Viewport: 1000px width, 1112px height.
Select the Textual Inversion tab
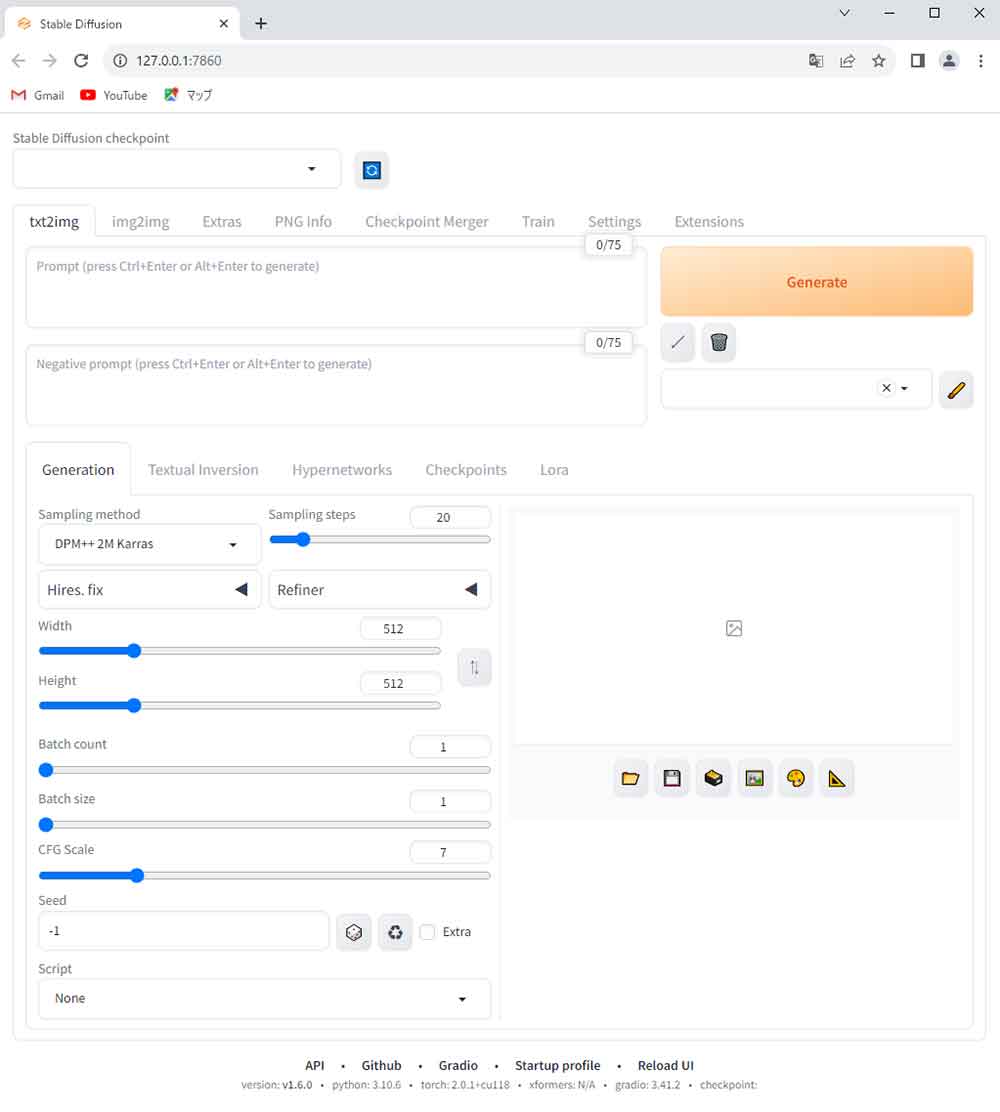pyautogui.click(x=204, y=470)
